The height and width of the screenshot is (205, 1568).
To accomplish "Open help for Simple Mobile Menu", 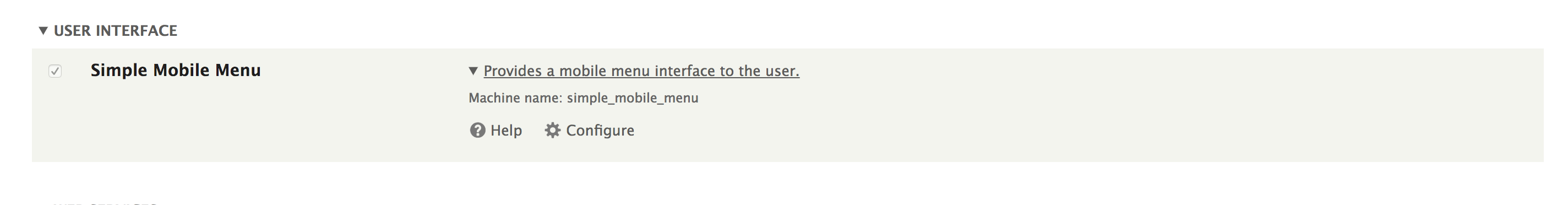I will (x=496, y=131).
